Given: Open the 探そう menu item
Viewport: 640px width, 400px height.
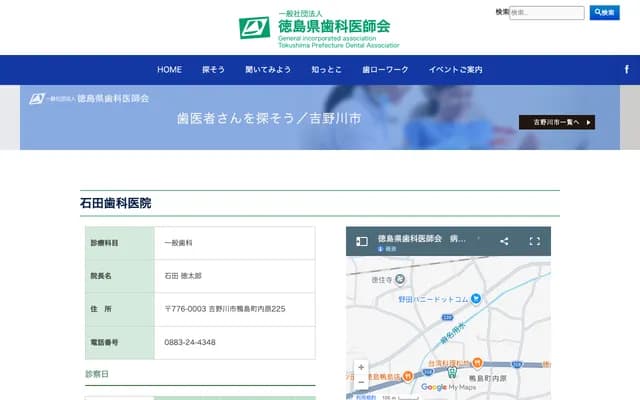Looking at the screenshot, I should click(x=213, y=70).
